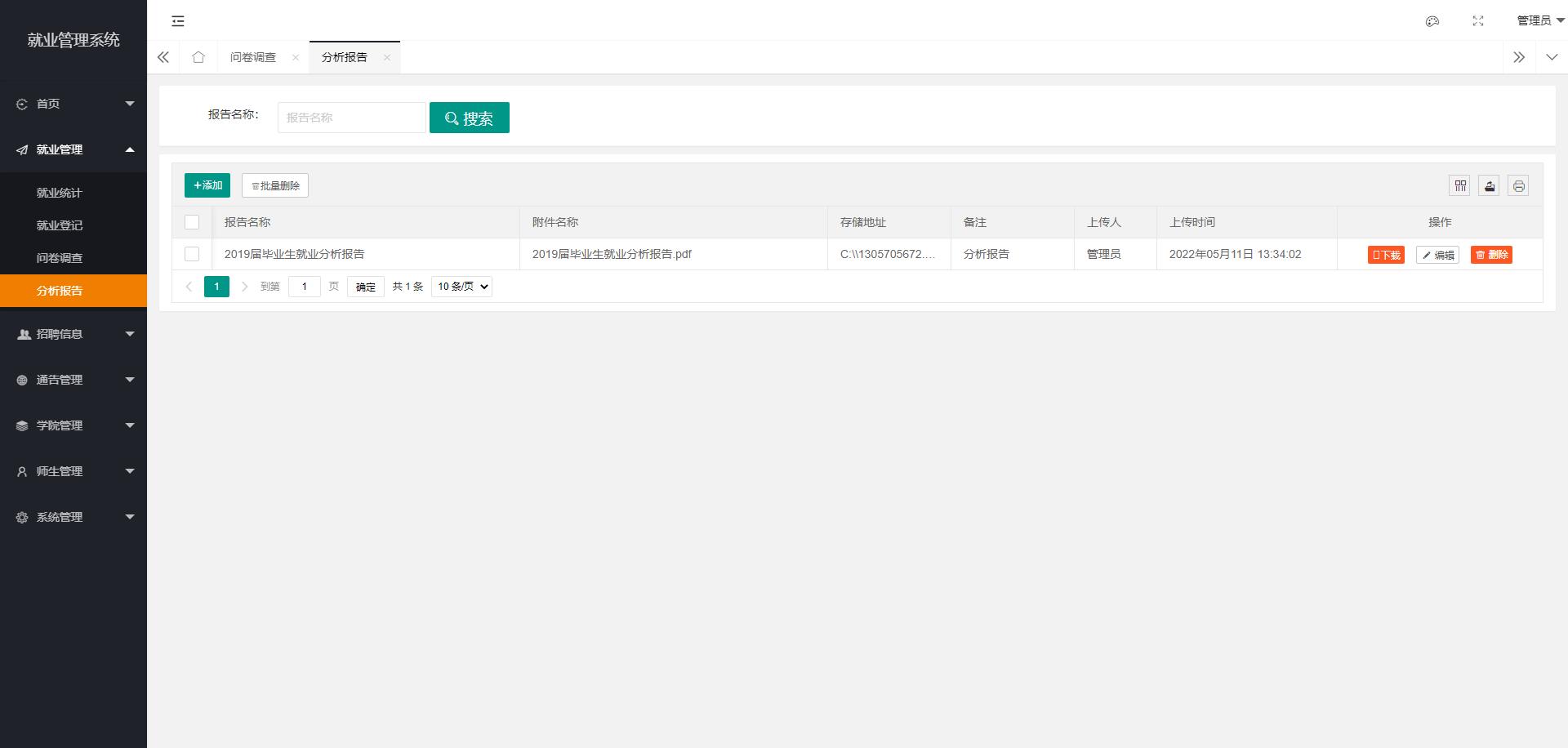Close the 分析报告 tab
The width and height of the screenshot is (1568, 748).
click(387, 57)
